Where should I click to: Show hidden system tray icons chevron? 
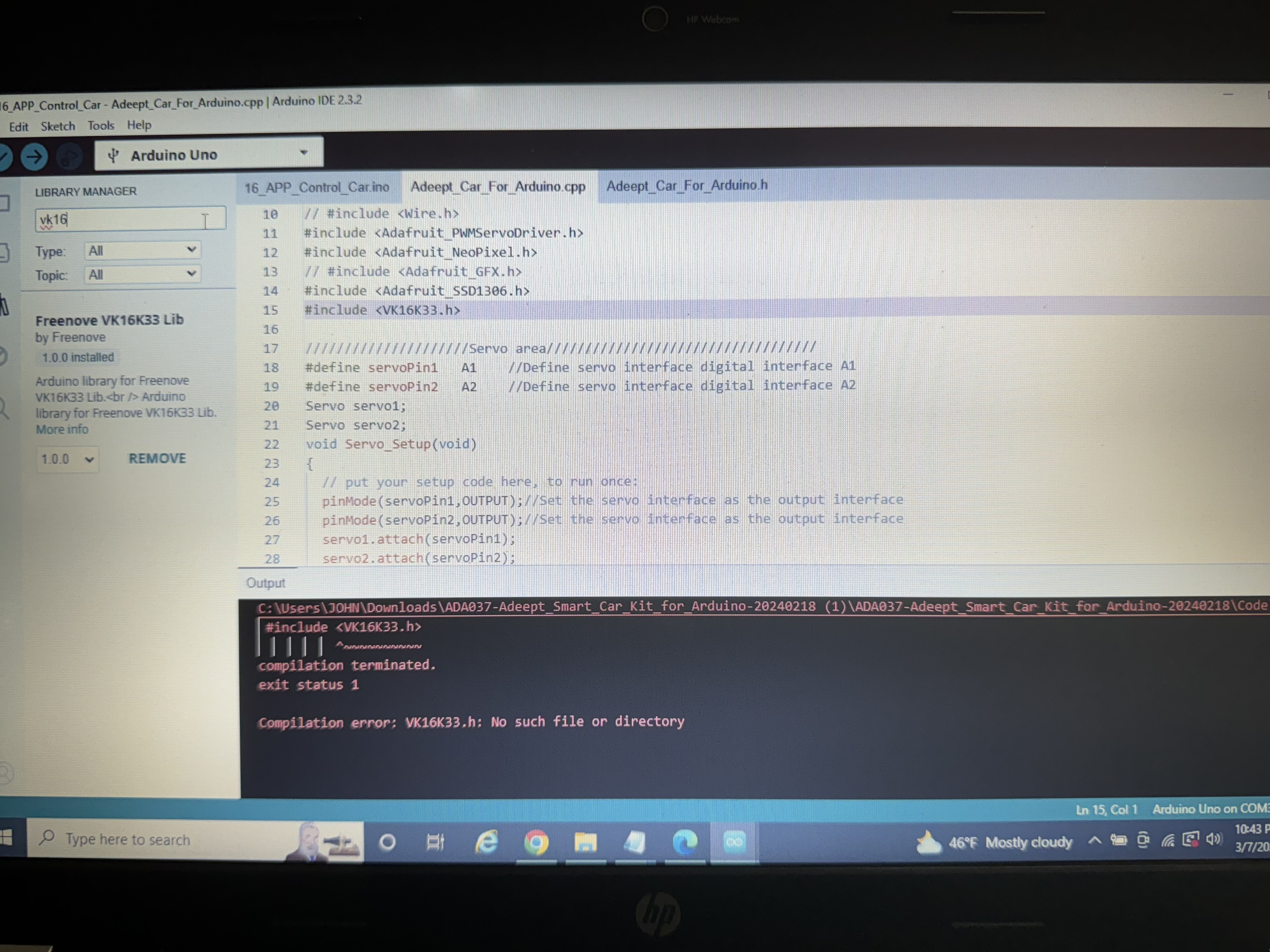point(1094,841)
